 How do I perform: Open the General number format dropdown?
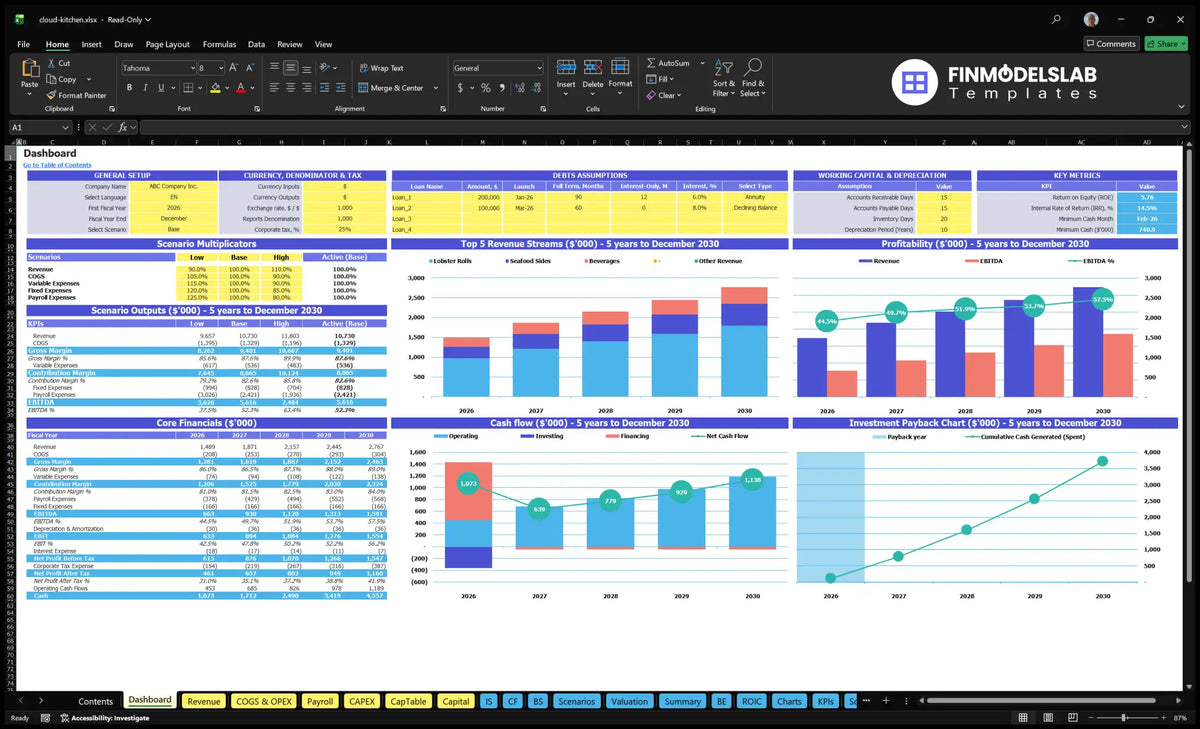pos(539,68)
